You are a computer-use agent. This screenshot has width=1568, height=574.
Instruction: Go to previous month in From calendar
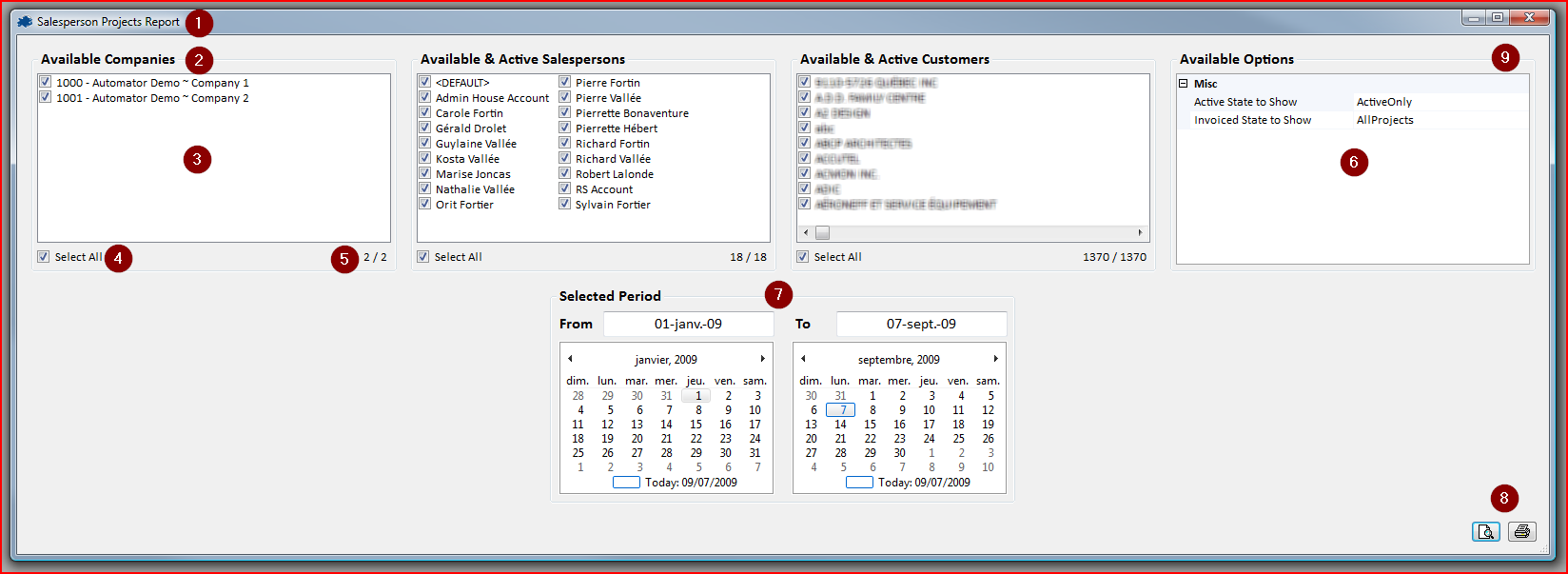(570, 359)
